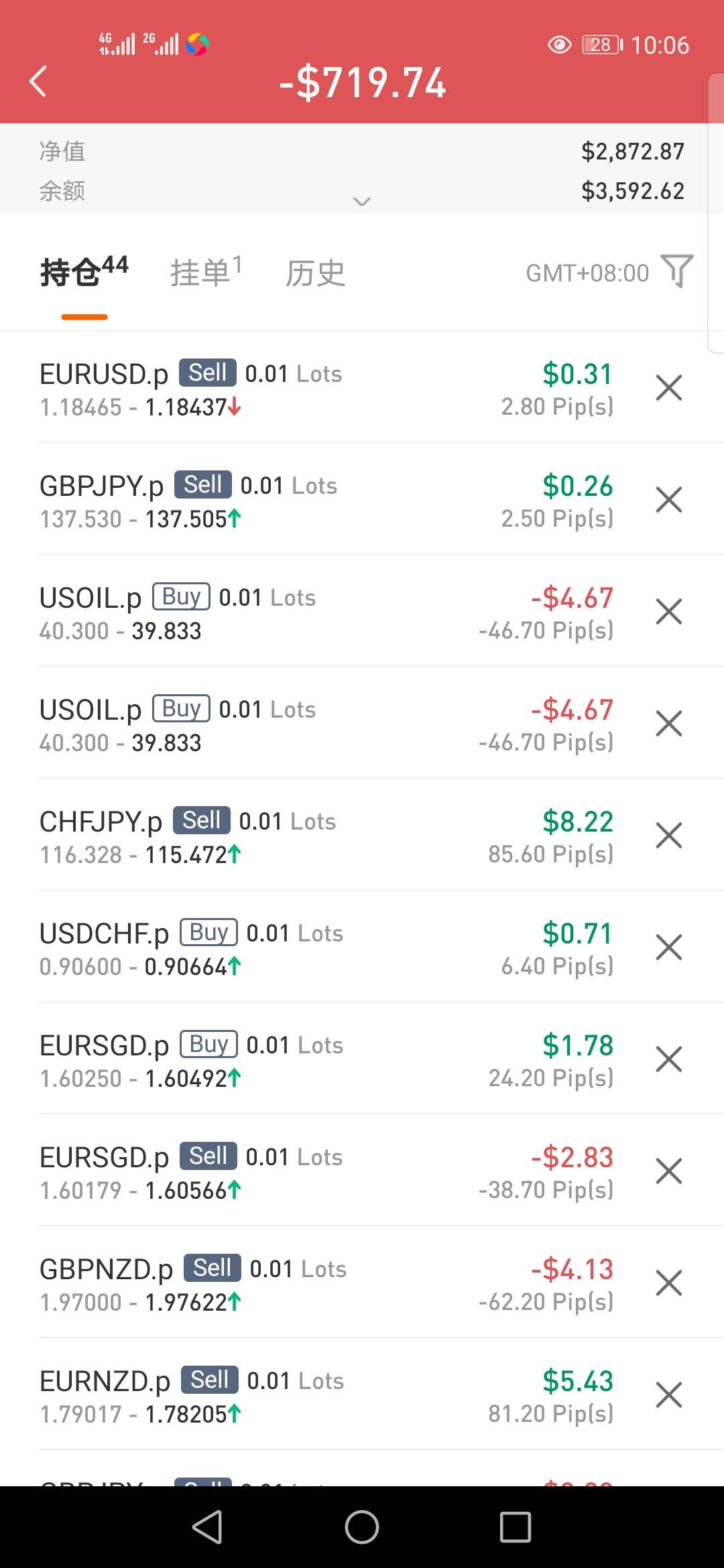Screen dimensions: 724x1568
Task: Change the GMT+08:00 timezone setting
Action: [587, 273]
